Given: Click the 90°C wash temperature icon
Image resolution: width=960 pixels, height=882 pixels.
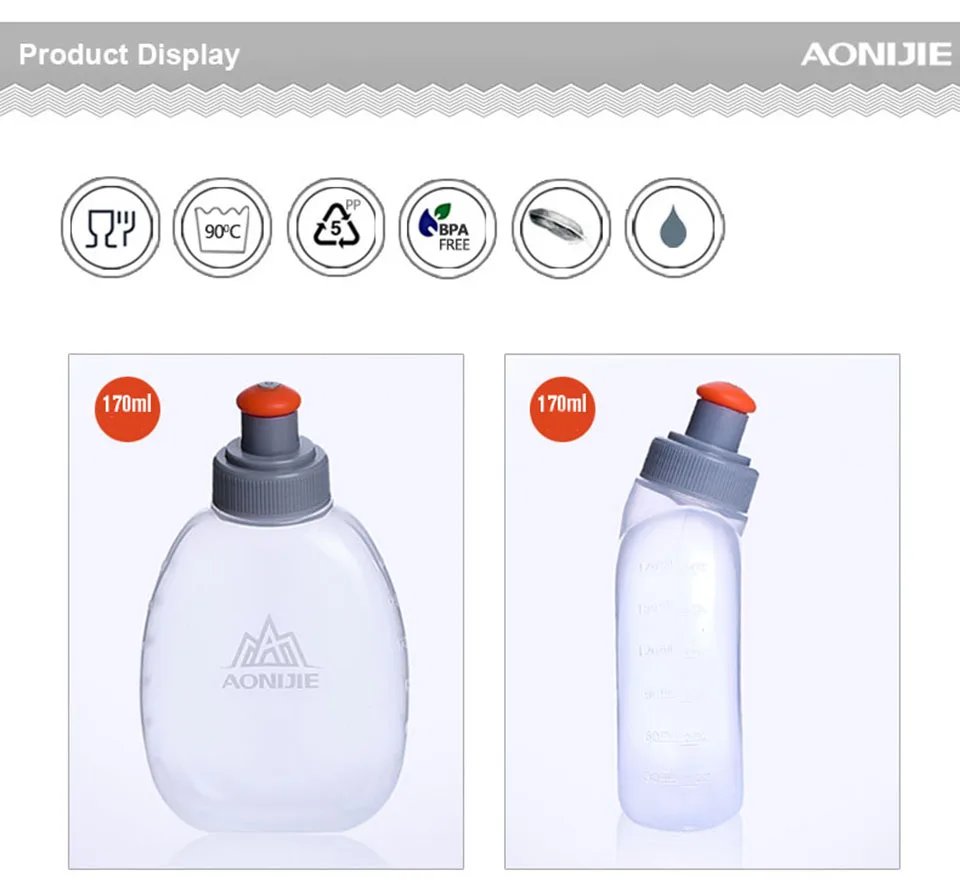Looking at the screenshot, I should [x=222, y=228].
